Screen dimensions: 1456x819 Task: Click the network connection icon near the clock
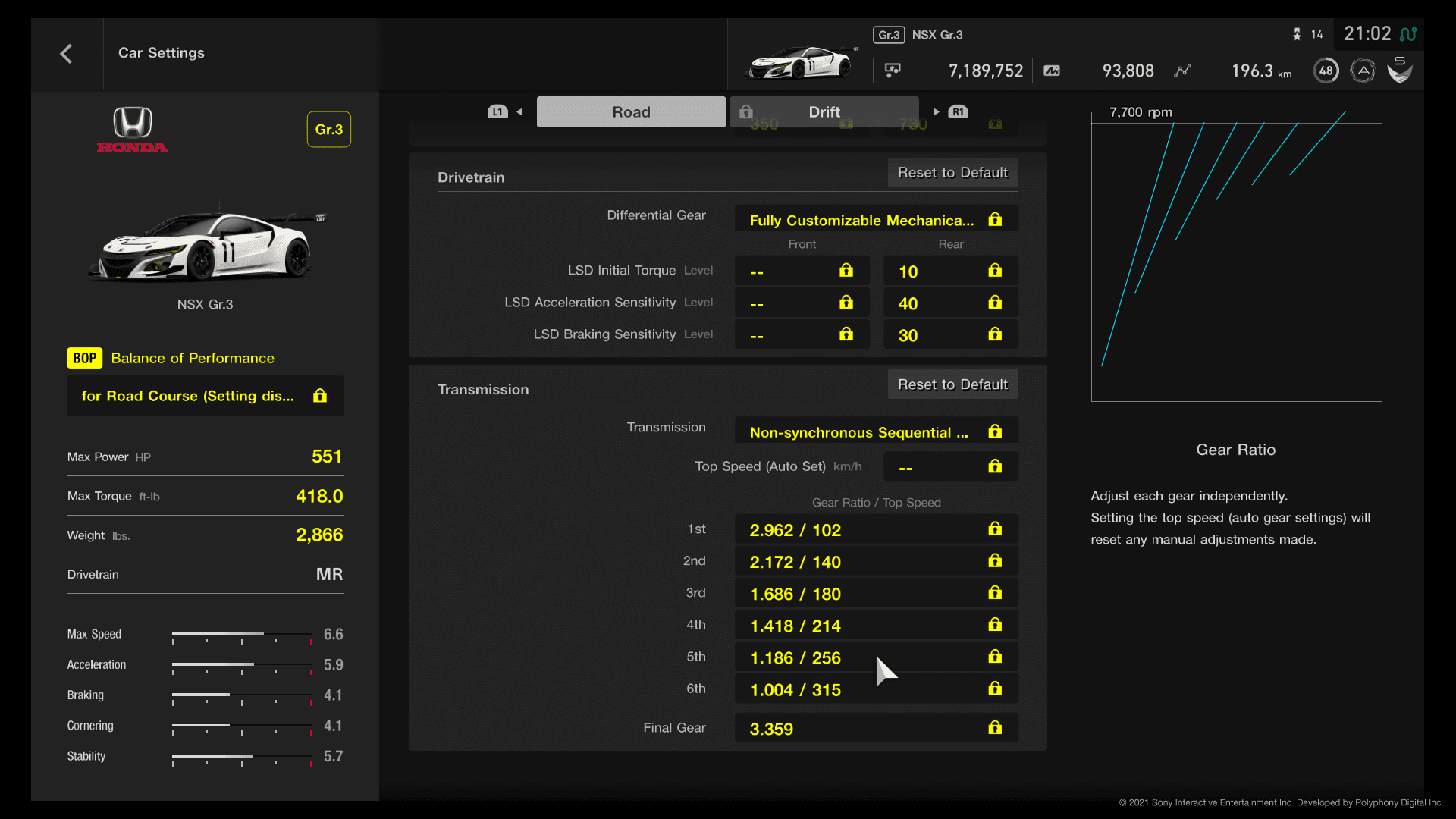click(1408, 34)
